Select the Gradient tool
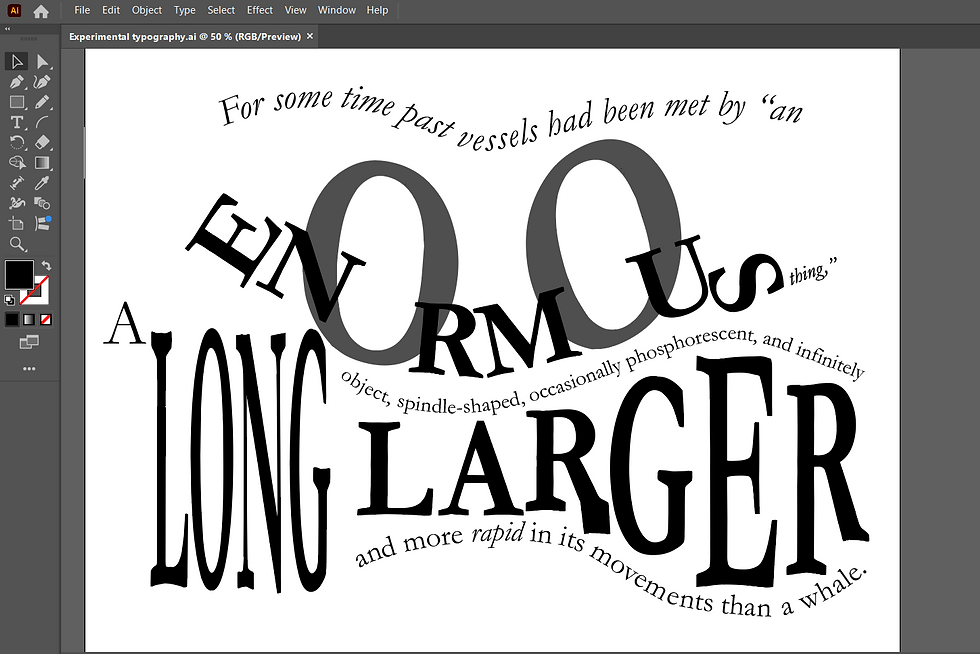 42,163
